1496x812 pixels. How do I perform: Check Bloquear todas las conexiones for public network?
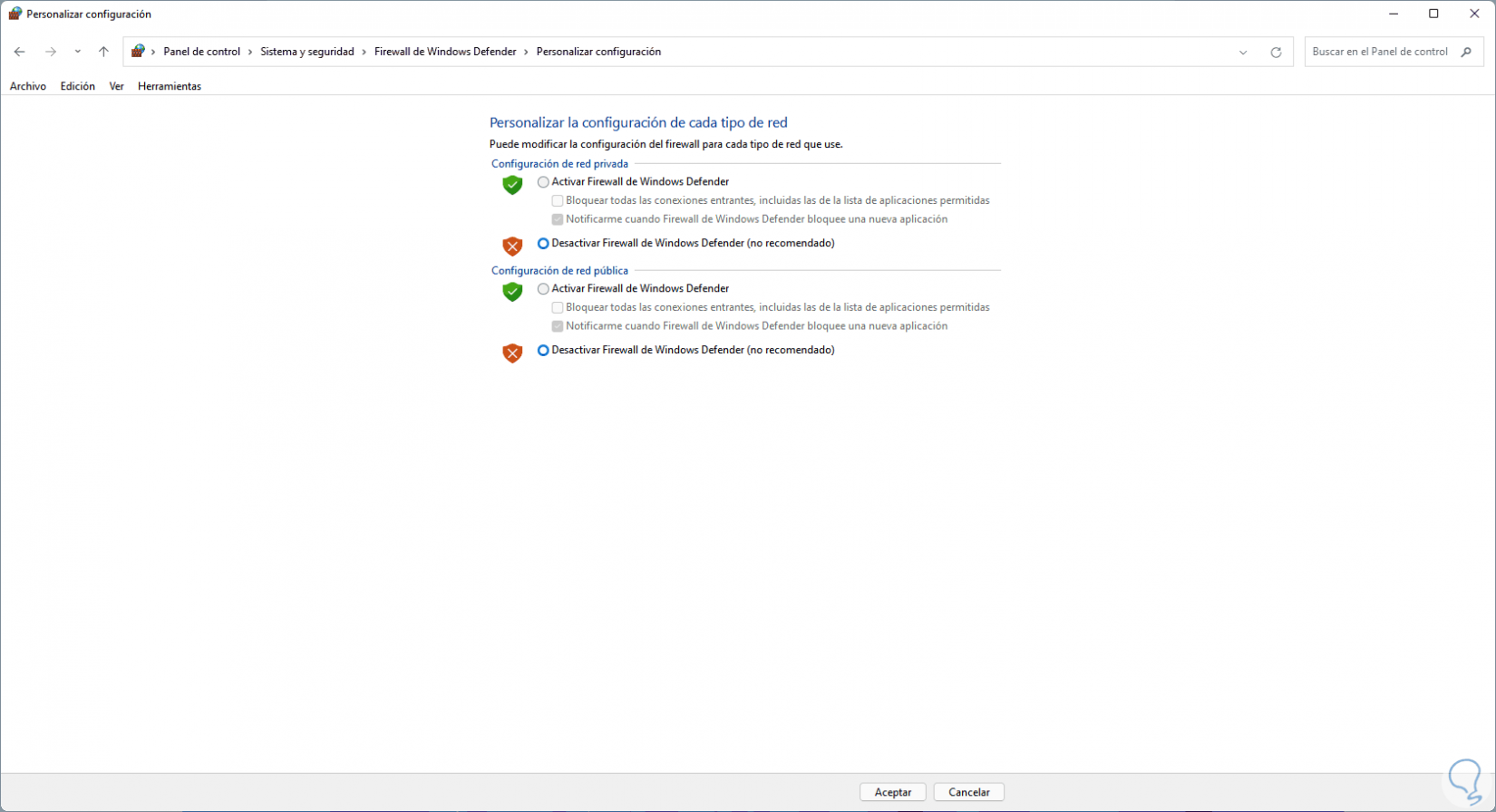pyautogui.click(x=558, y=308)
